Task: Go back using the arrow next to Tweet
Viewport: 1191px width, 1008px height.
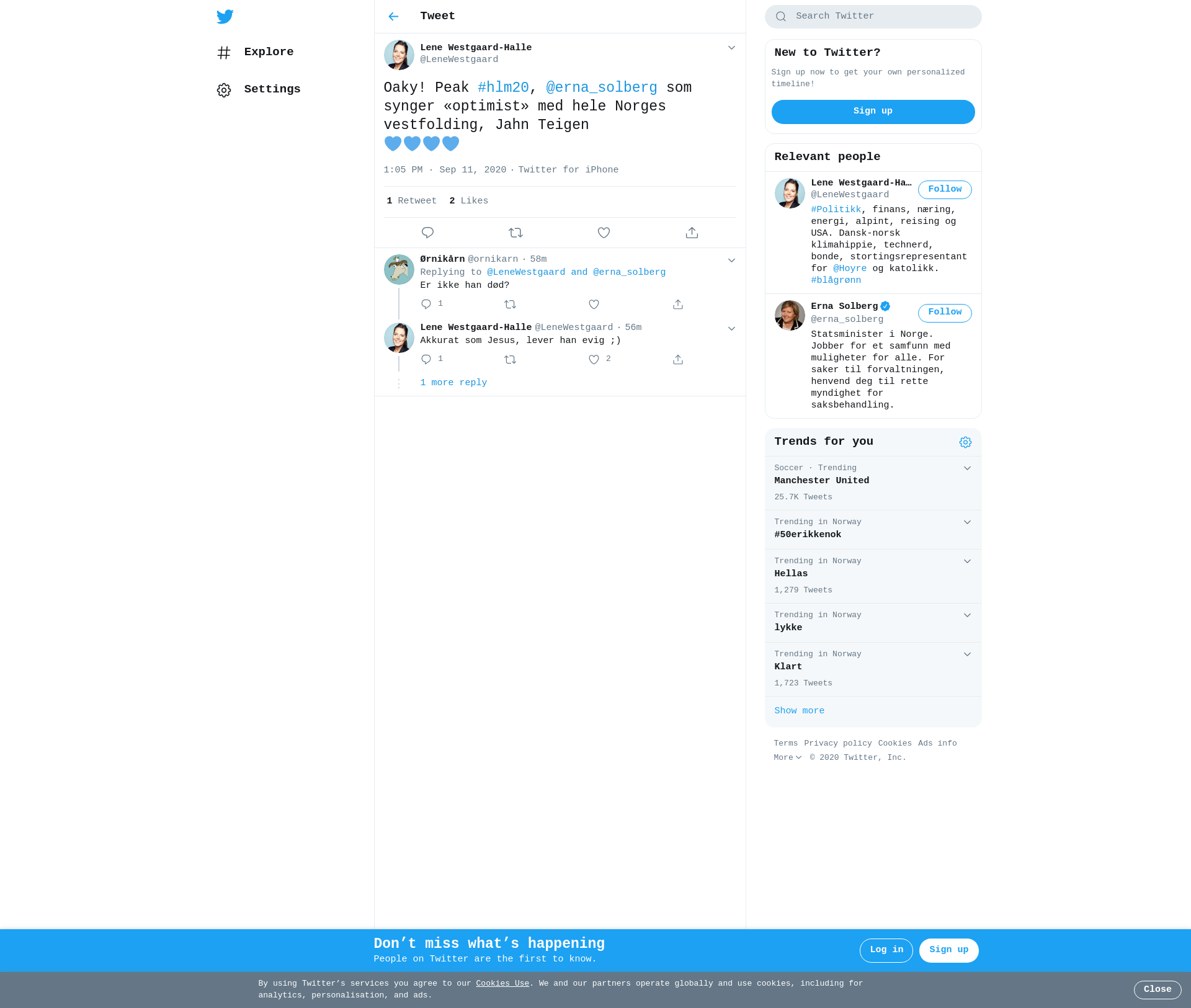Action: 393,17
